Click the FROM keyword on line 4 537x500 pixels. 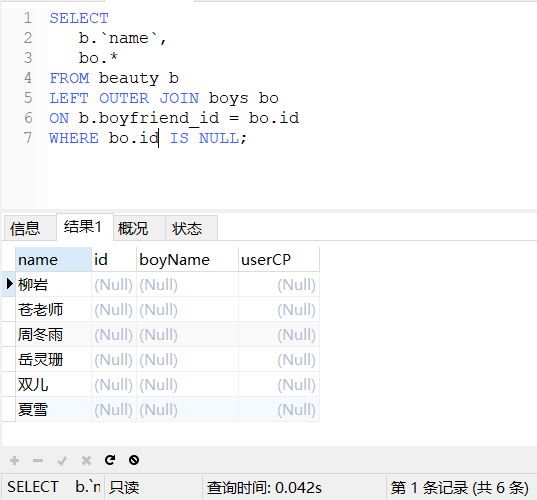(69, 78)
